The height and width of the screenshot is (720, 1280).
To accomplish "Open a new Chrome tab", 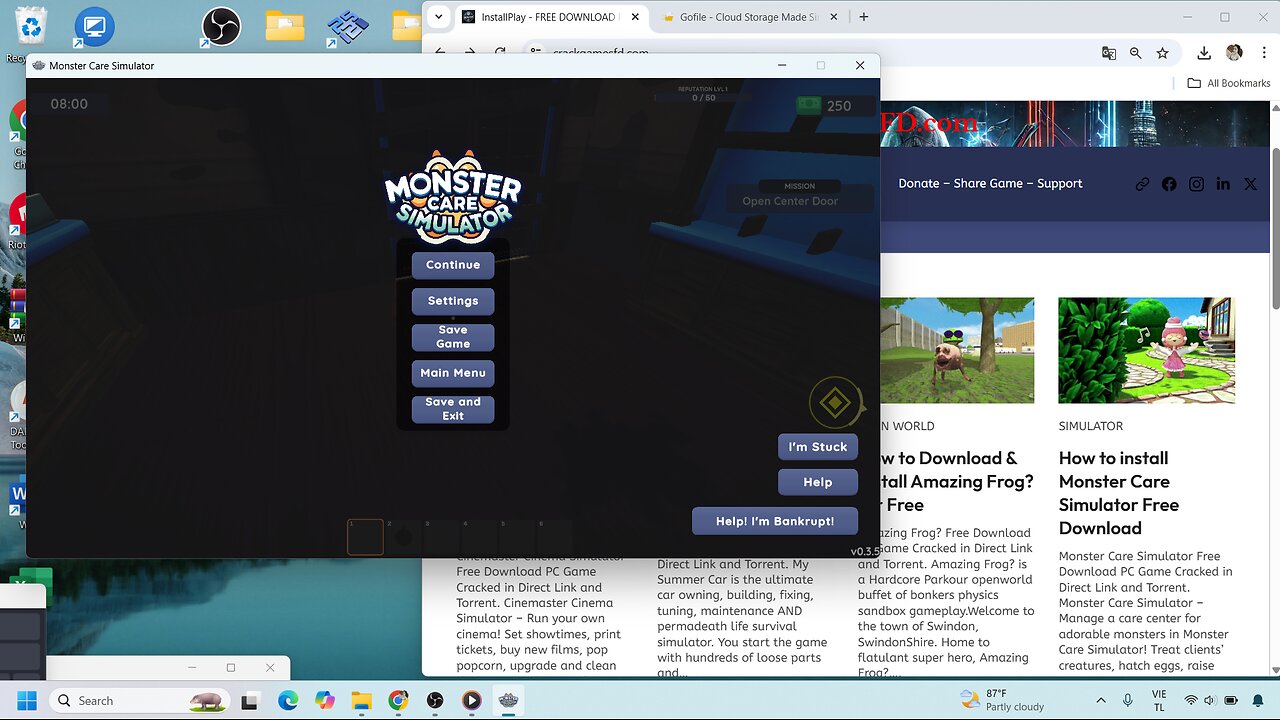I will [864, 17].
